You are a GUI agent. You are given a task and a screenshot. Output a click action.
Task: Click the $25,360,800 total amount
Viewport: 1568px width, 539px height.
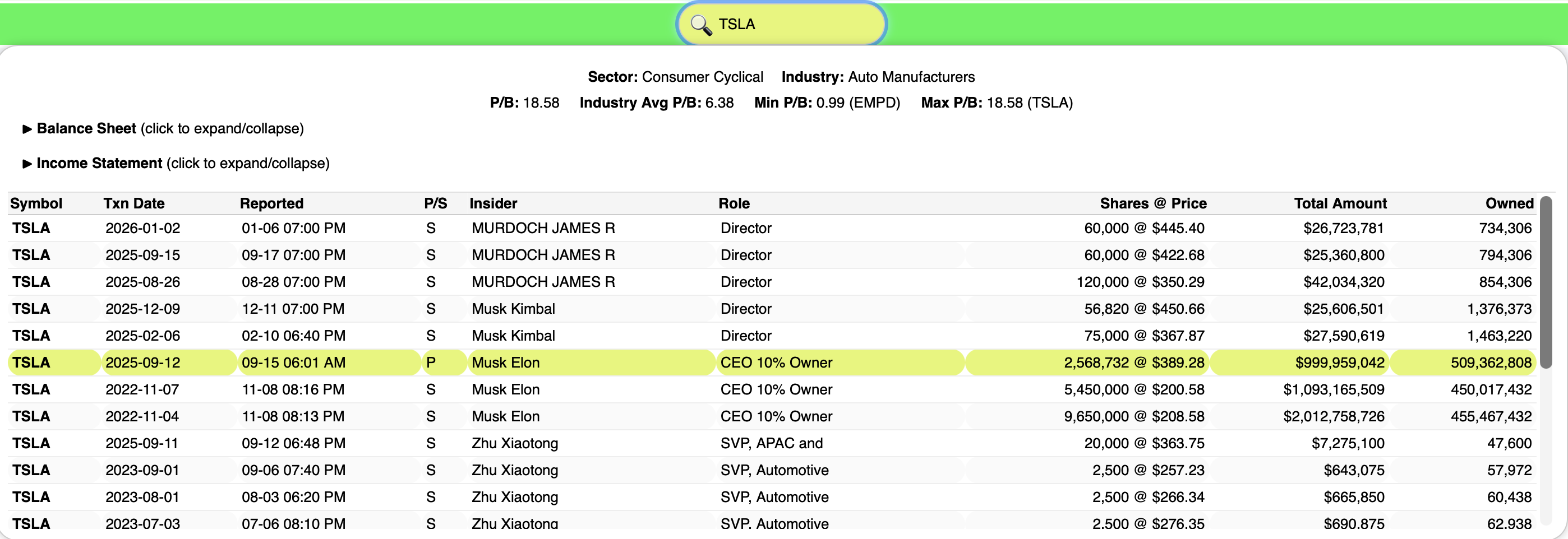pyautogui.click(x=1343, y=255)
